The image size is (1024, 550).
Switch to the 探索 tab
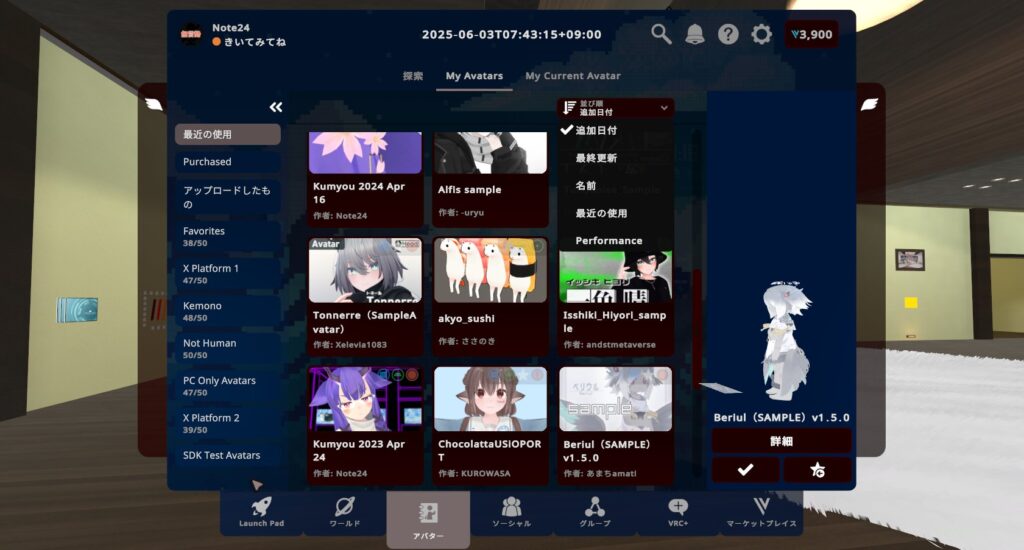click(413, 76)
